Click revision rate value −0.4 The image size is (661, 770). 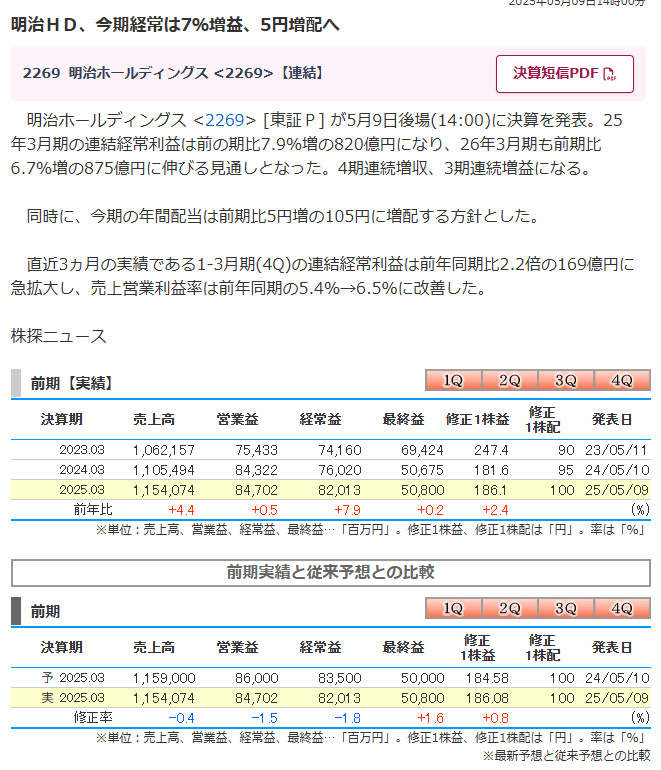181,718
